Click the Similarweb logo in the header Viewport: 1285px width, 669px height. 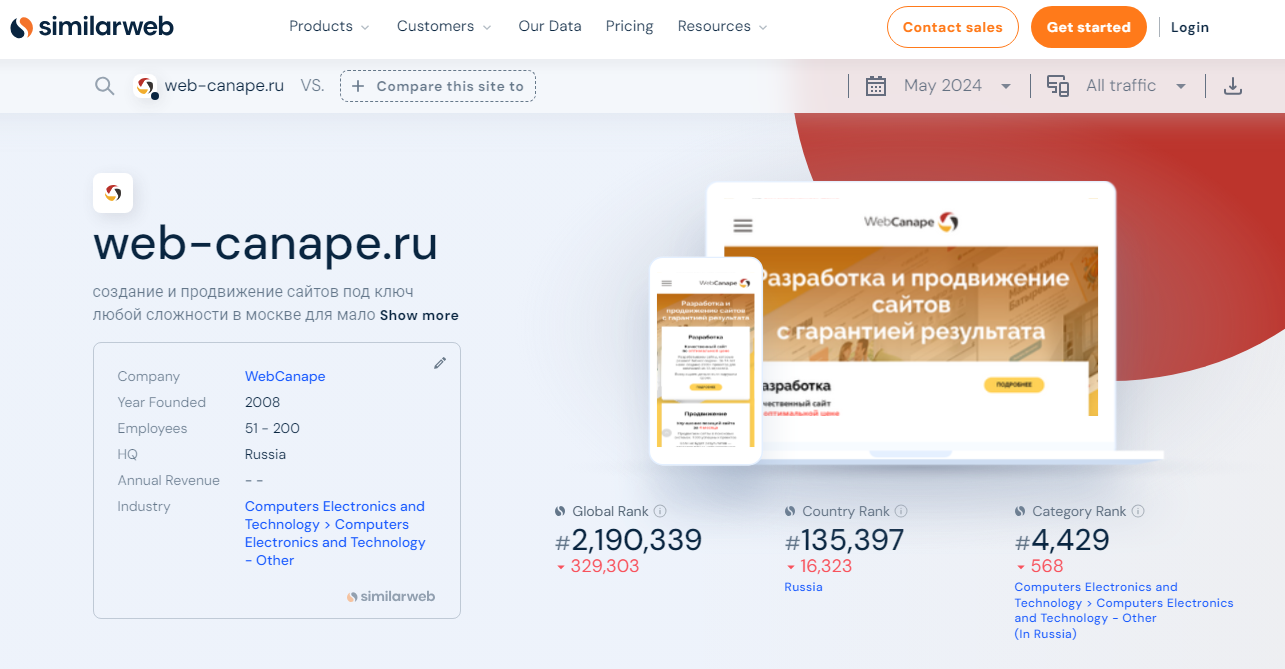pos(92,27)
